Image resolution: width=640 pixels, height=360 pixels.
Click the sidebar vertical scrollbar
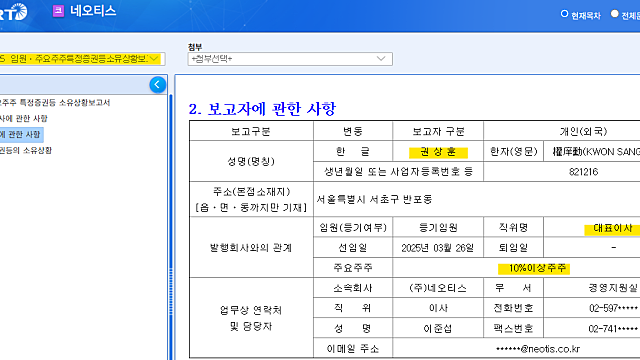click(171, 227)
